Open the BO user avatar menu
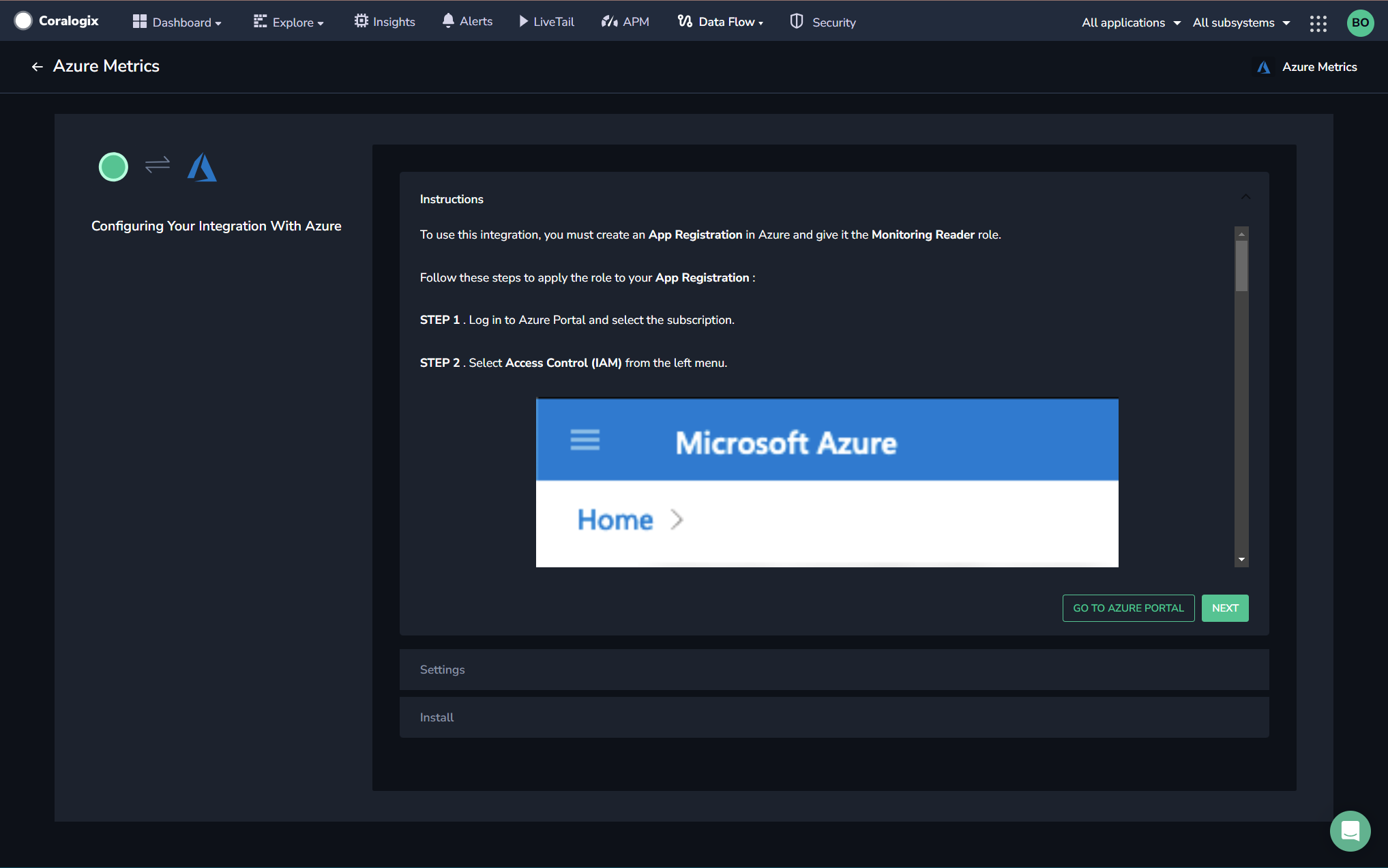 (1360, 23)
